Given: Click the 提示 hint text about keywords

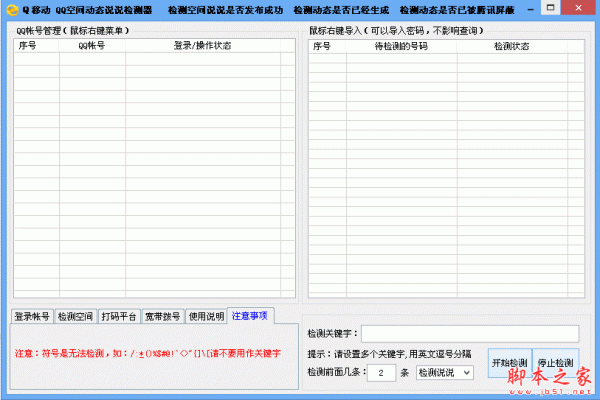Looking at the screenshot, I should [x=389, y=354].
